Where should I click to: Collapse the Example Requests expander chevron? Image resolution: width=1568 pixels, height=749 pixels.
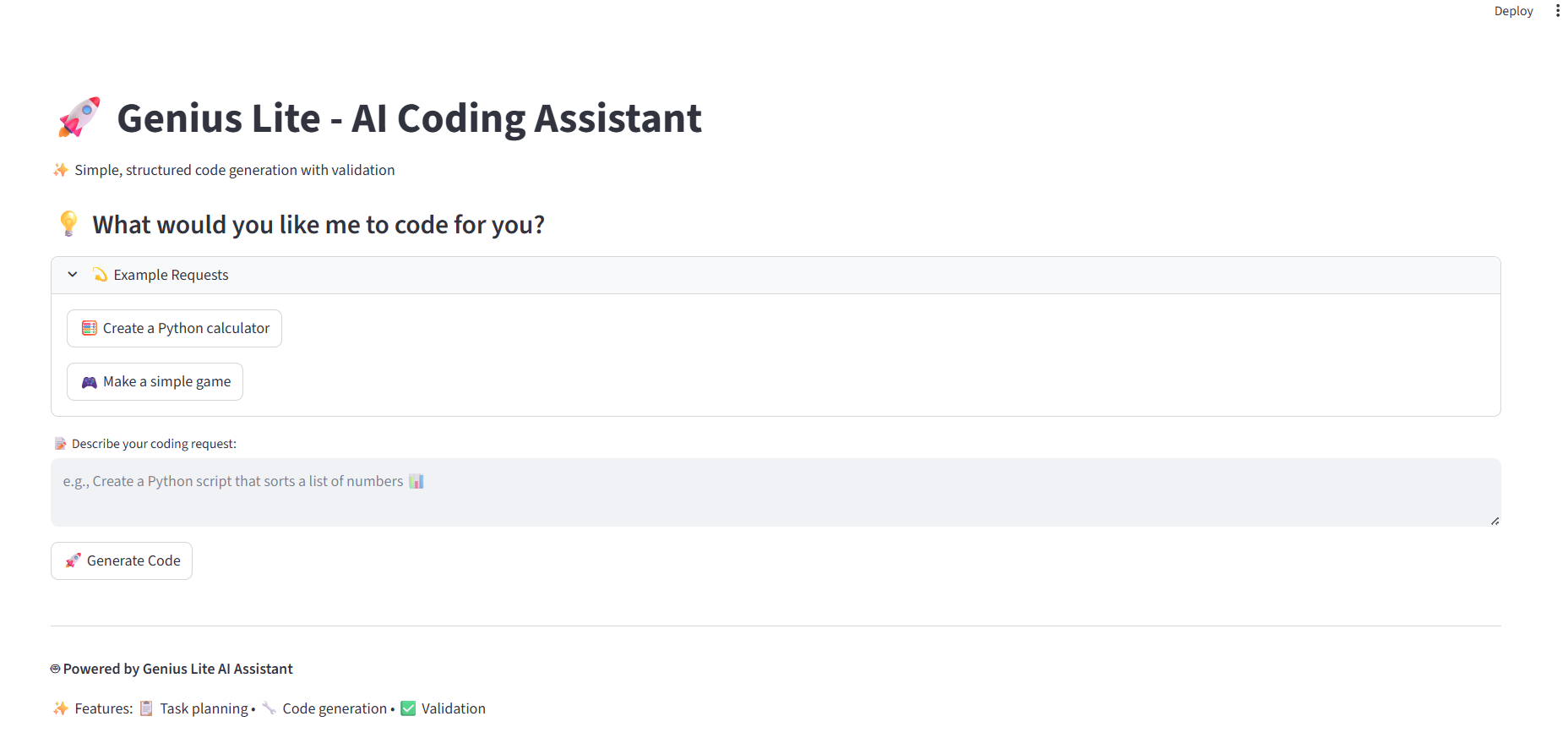point(73,275)
